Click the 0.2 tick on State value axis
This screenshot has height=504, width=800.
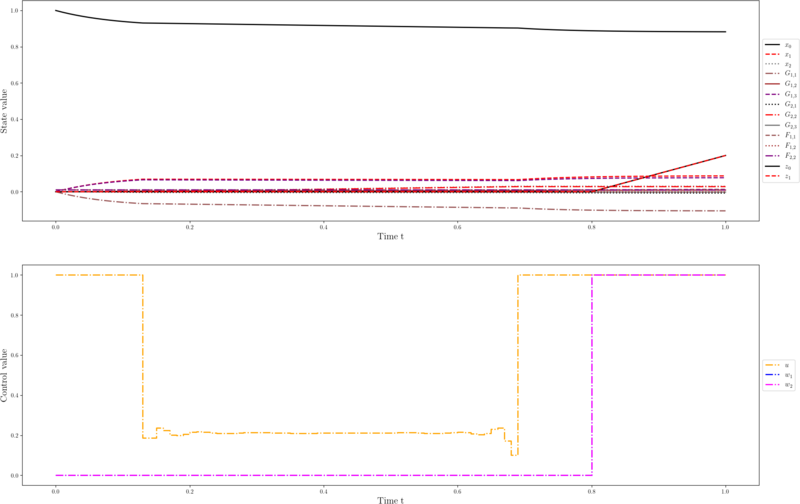pos(15,156)
